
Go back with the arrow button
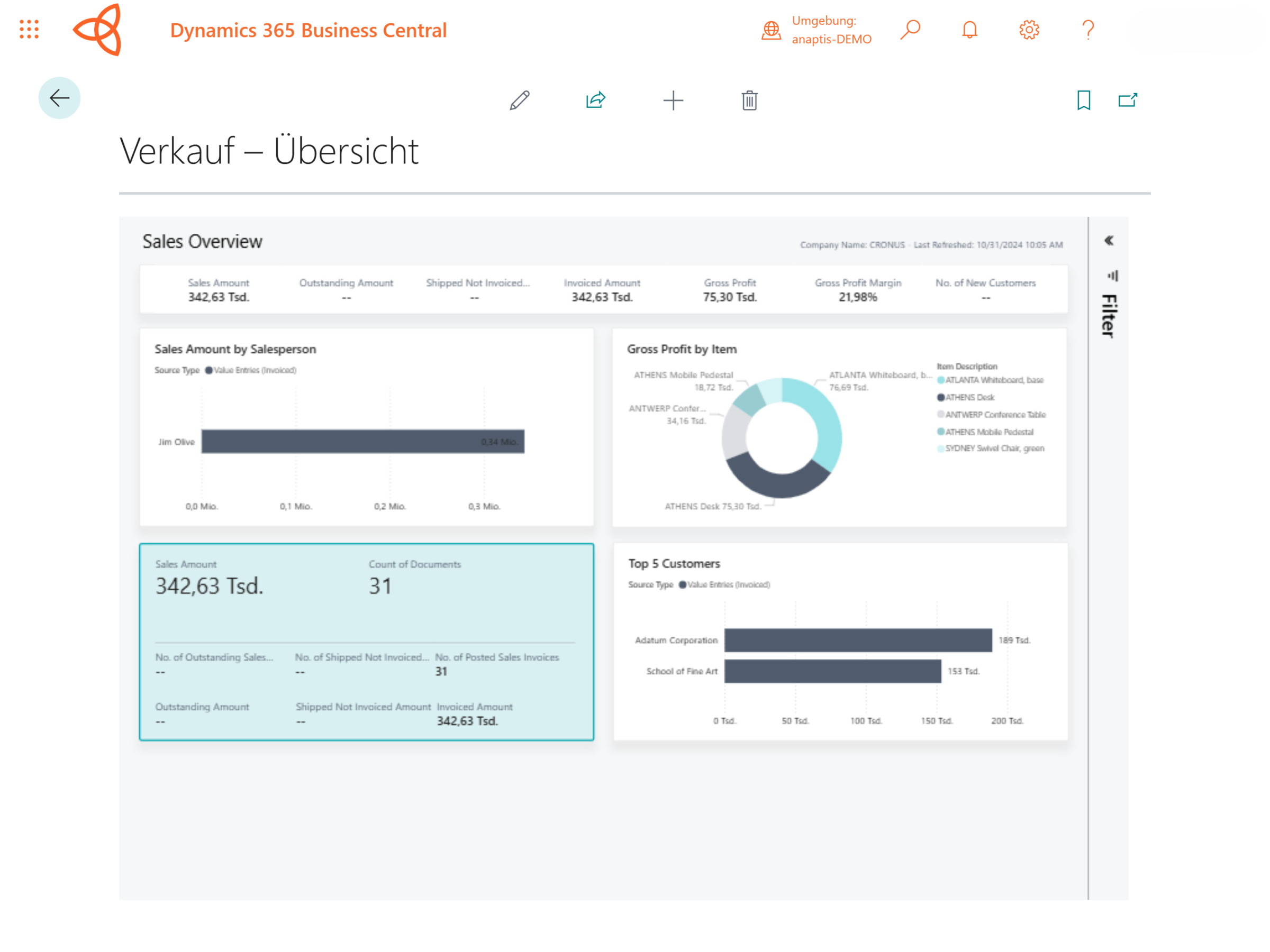tap(59, 98)
